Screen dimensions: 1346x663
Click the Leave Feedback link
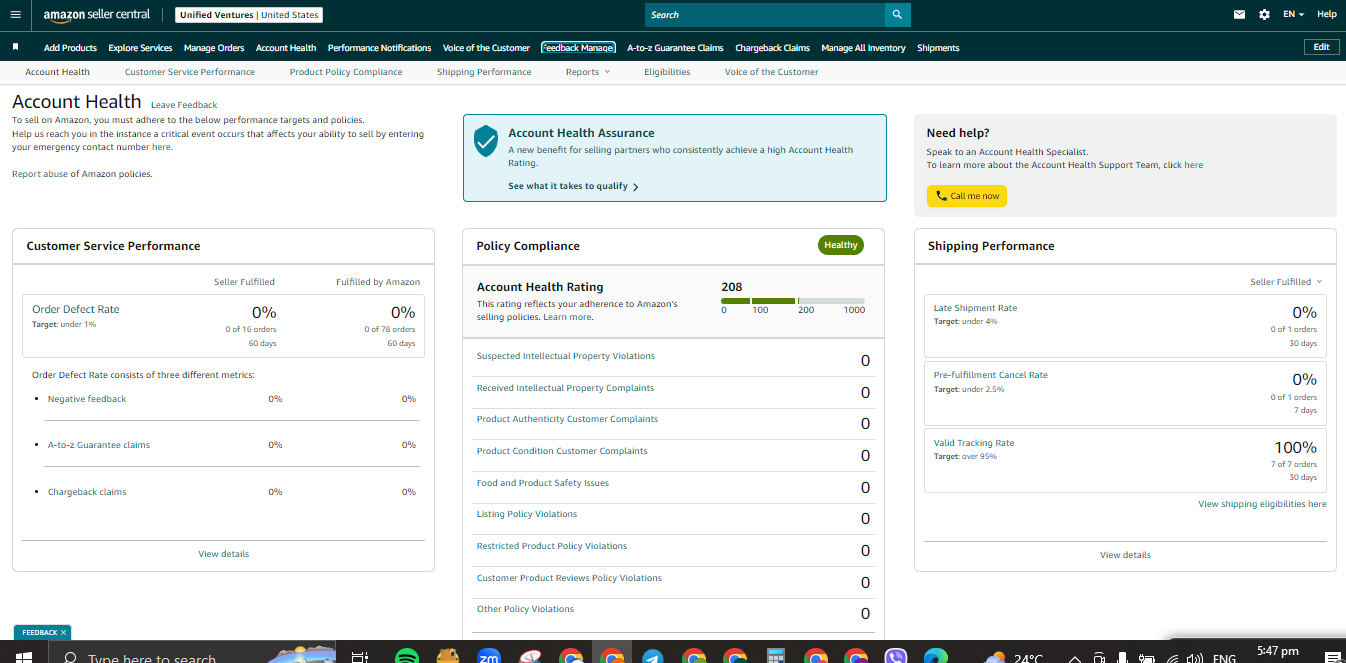coord(184,105)
